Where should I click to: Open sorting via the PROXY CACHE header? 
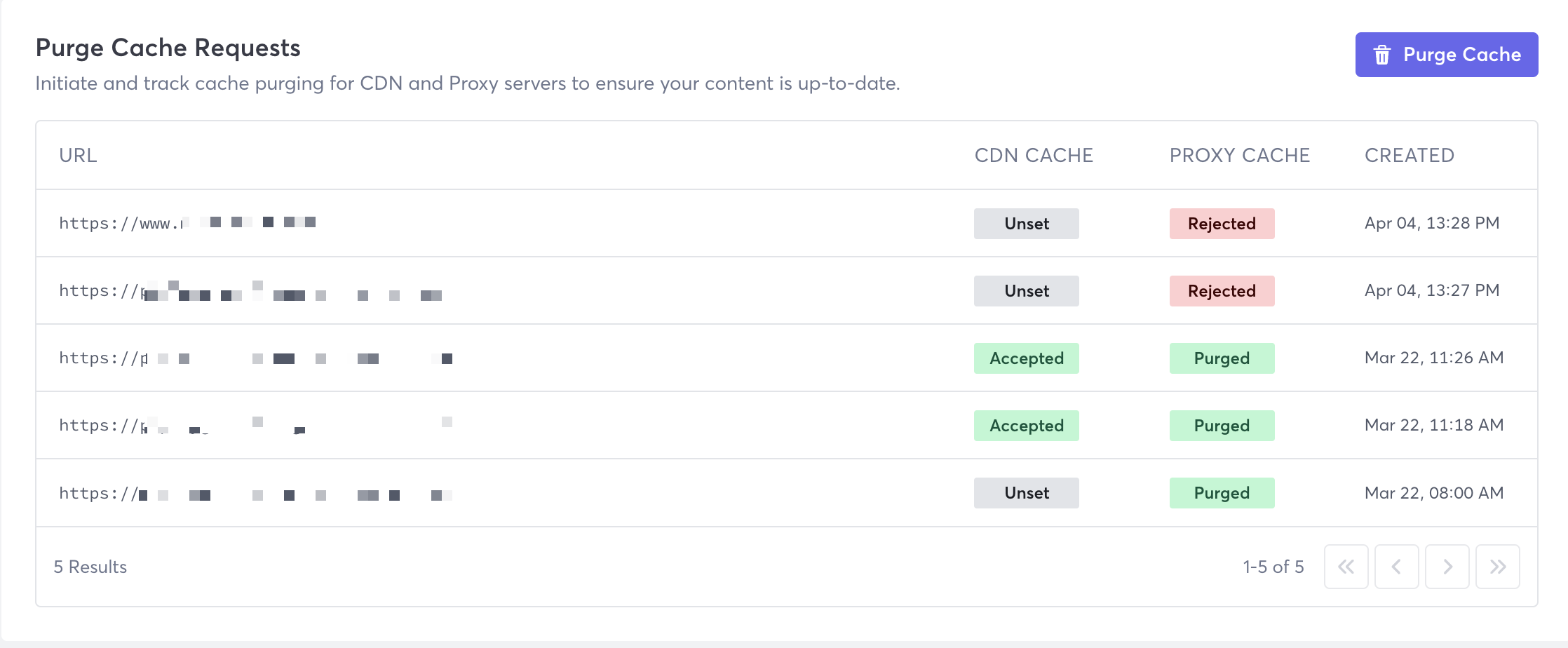coord(1239,155)
